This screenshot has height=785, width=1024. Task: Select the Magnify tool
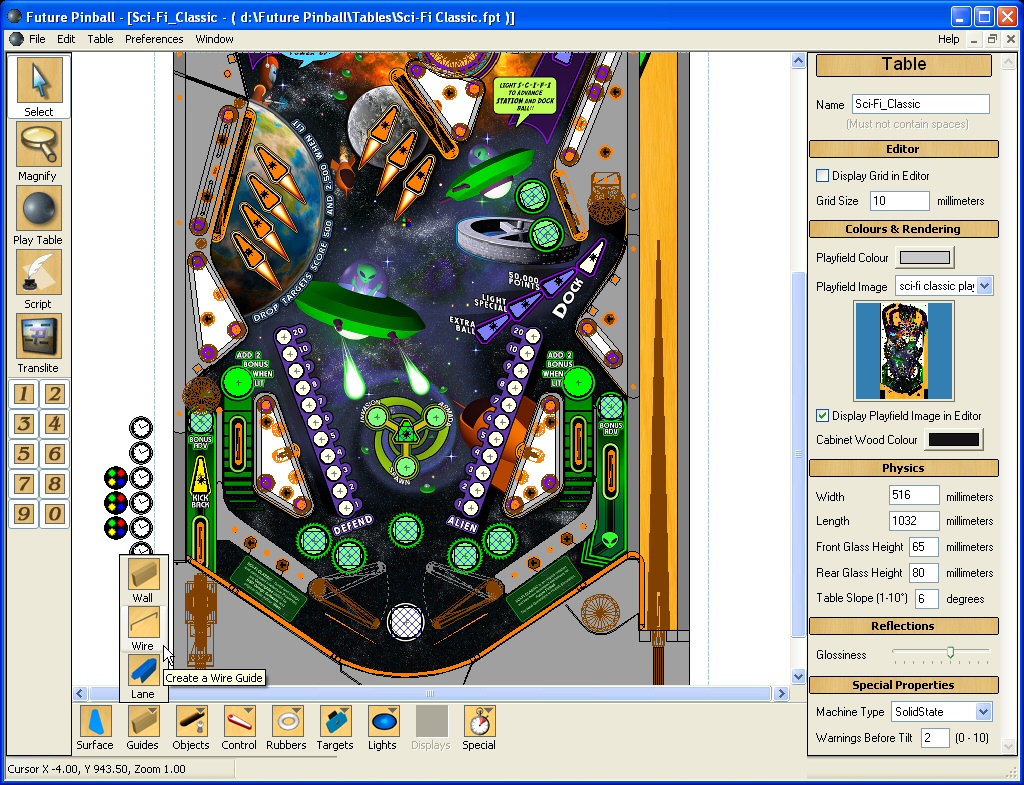click(x=39, y=145)
